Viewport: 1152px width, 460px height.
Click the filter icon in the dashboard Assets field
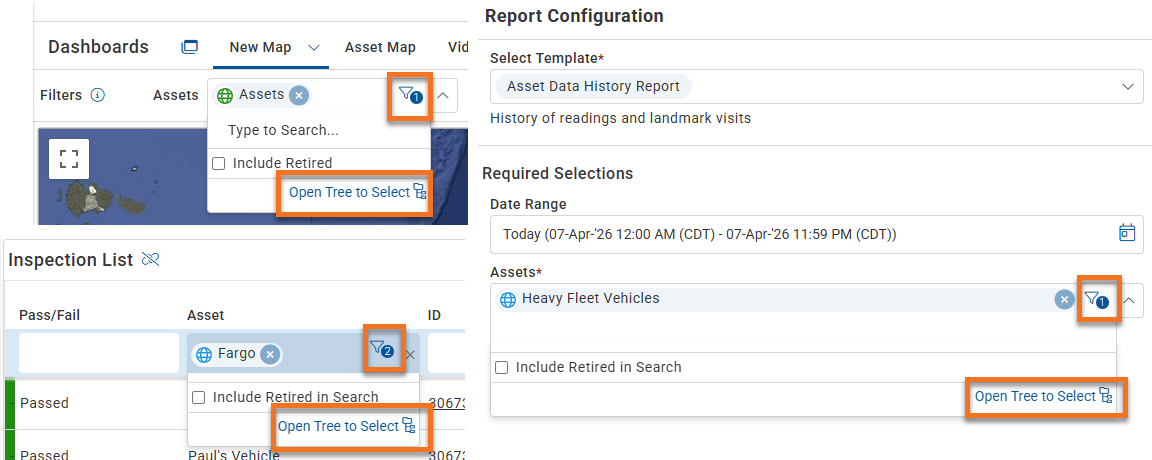coord(411,95)
